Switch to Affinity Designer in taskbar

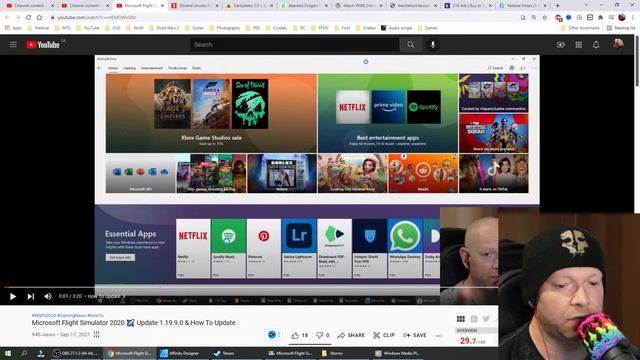coord(180,353)
